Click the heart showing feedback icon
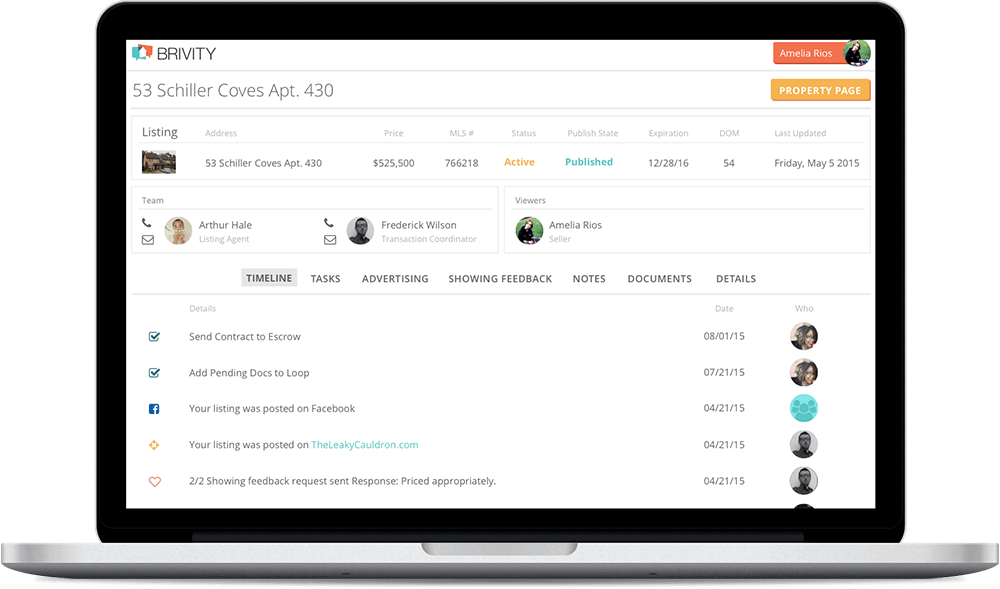This screenshot has height=589, width=1000. coord(154,481)
